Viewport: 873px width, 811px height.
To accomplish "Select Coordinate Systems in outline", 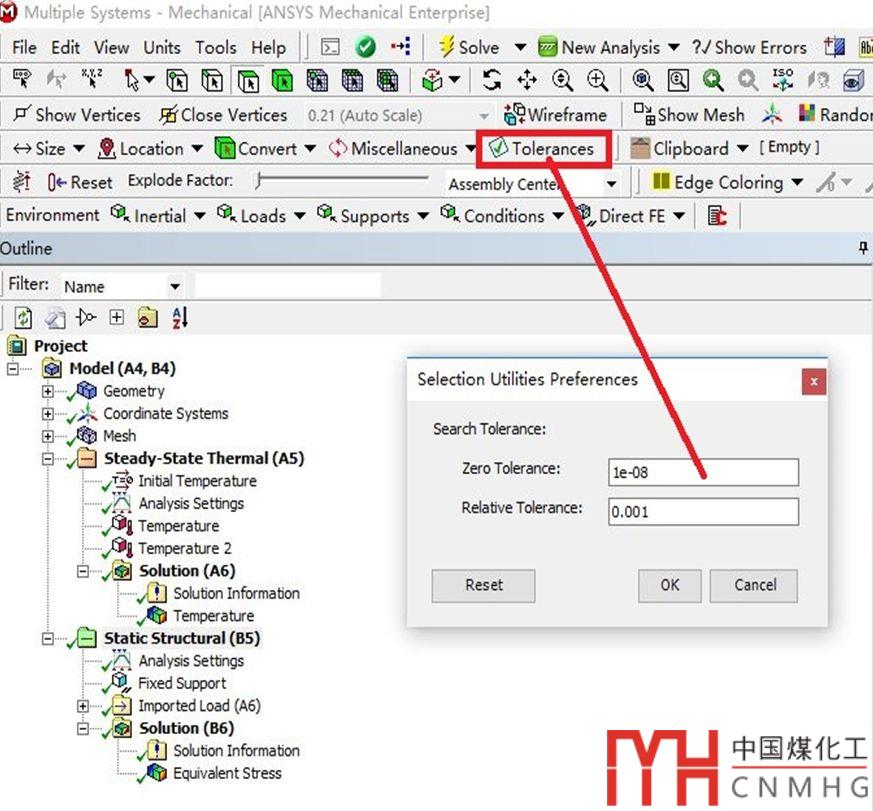I will point(166,413).
